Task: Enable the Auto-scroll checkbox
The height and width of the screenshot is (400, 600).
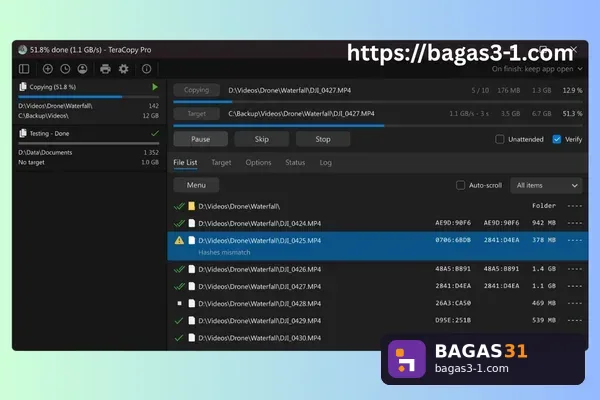Action: 460,185
